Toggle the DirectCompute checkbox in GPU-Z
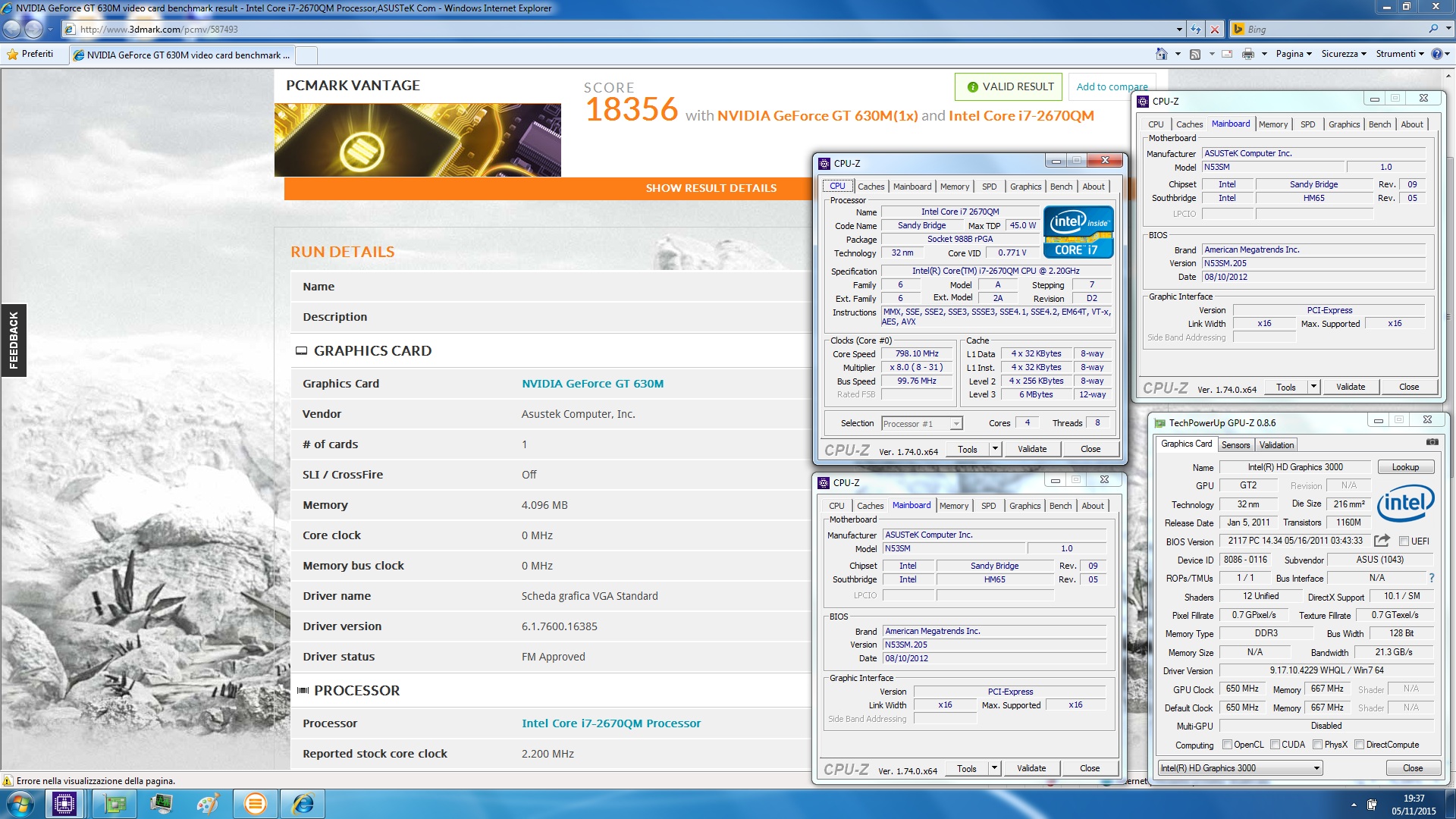This screenshot has width=1456, height=819. [1360, 745]
